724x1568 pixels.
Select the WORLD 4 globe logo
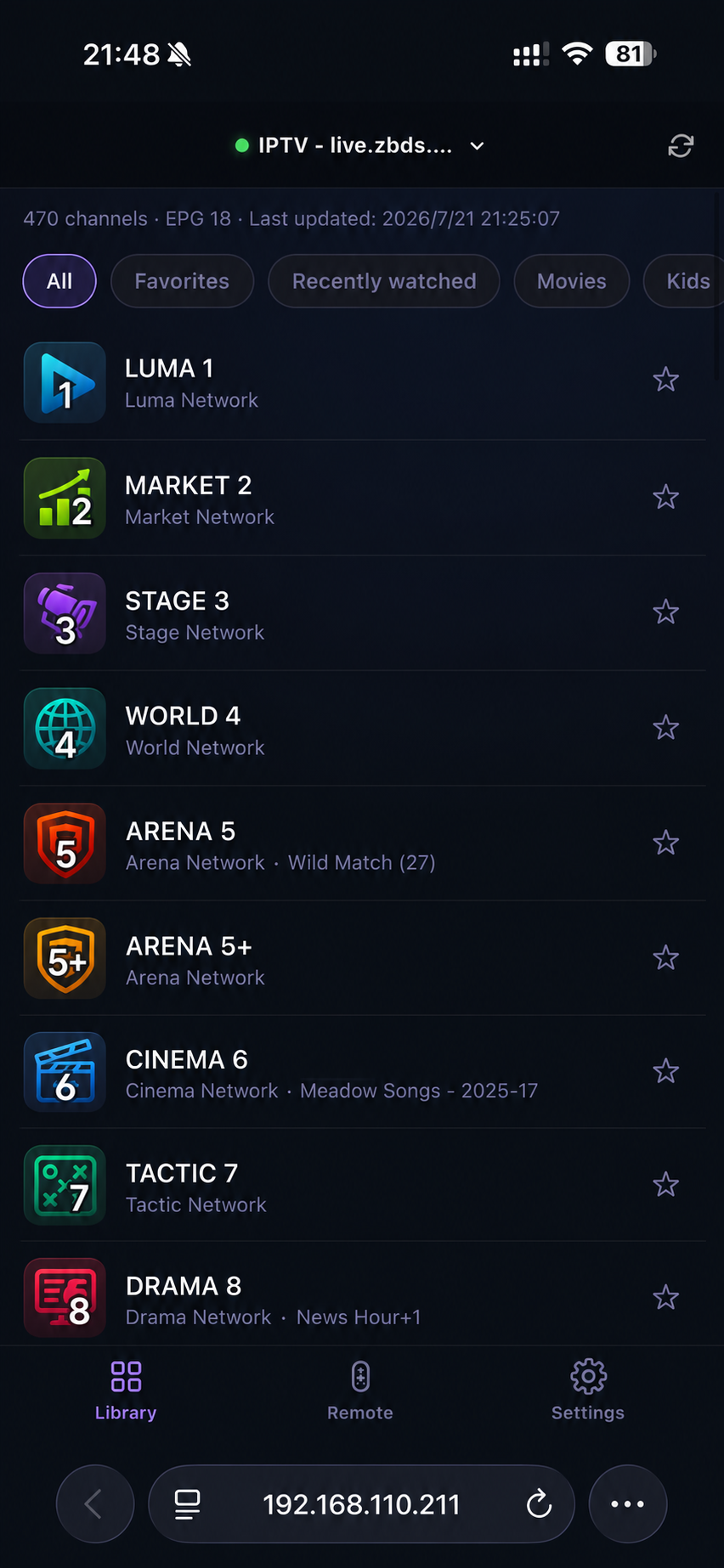click(x=65, y=728)
